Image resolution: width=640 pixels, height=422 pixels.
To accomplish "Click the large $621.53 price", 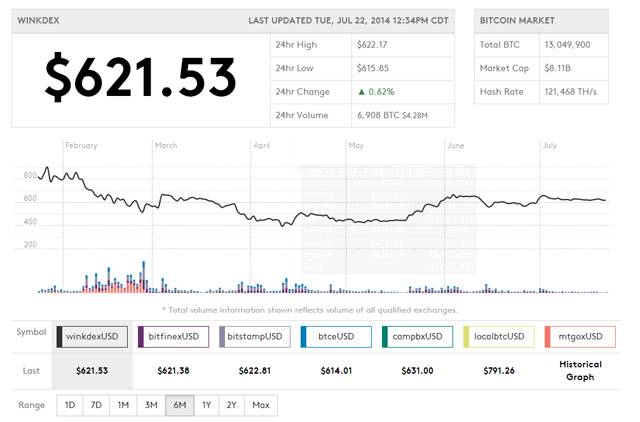I will 140,78.
